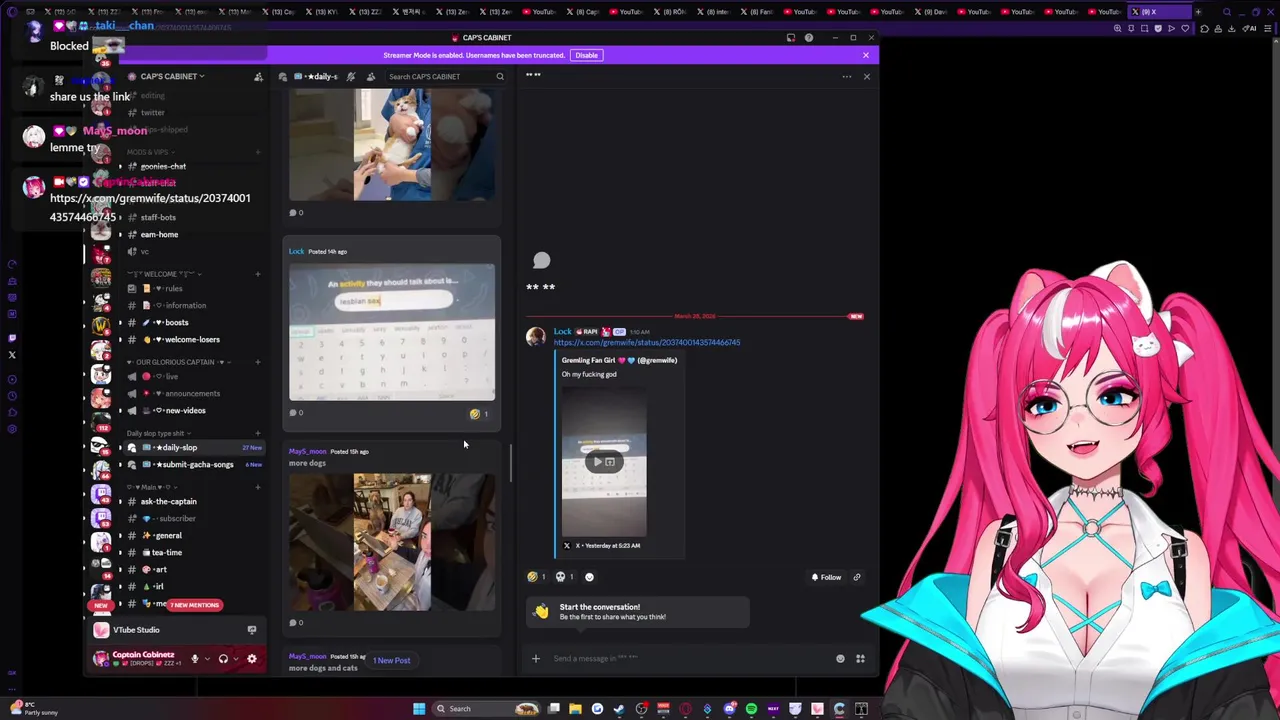Open the CAP'S CABINET server dropdown
The height and width of the screenshot is (720, 1280).
172,76
